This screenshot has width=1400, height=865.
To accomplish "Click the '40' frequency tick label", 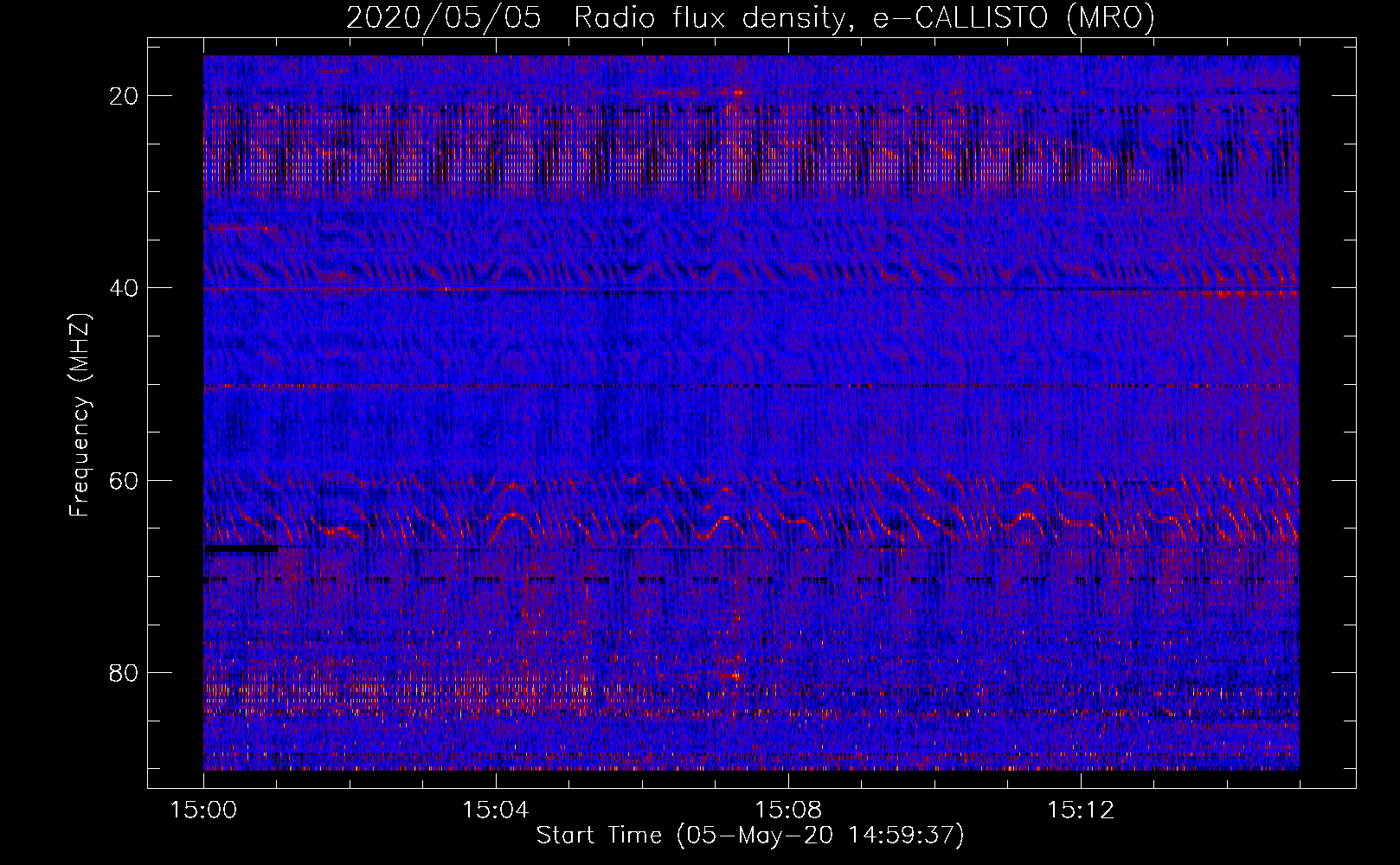I will click(x=125, y=288).
